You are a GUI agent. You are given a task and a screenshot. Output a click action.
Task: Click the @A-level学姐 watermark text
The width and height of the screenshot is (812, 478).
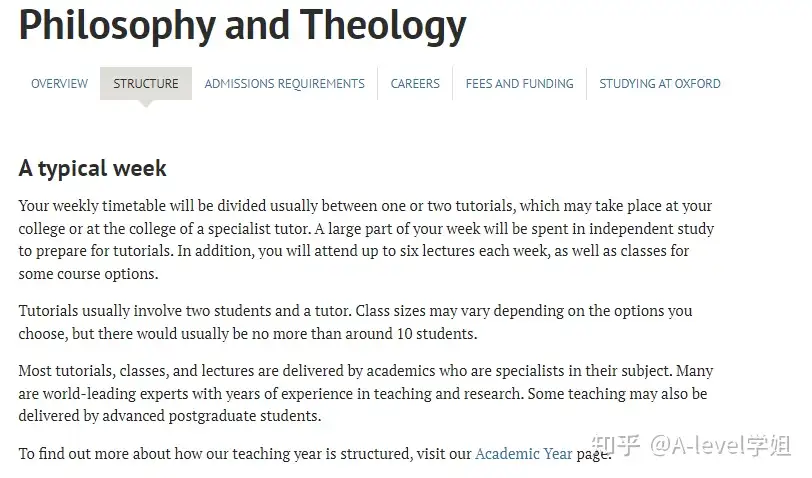721,445
